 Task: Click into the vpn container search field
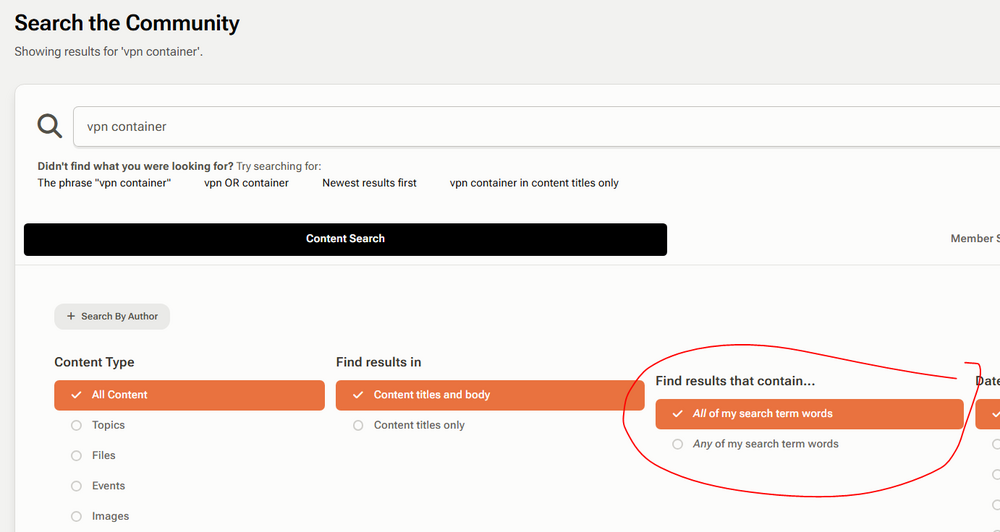point(536,126)
